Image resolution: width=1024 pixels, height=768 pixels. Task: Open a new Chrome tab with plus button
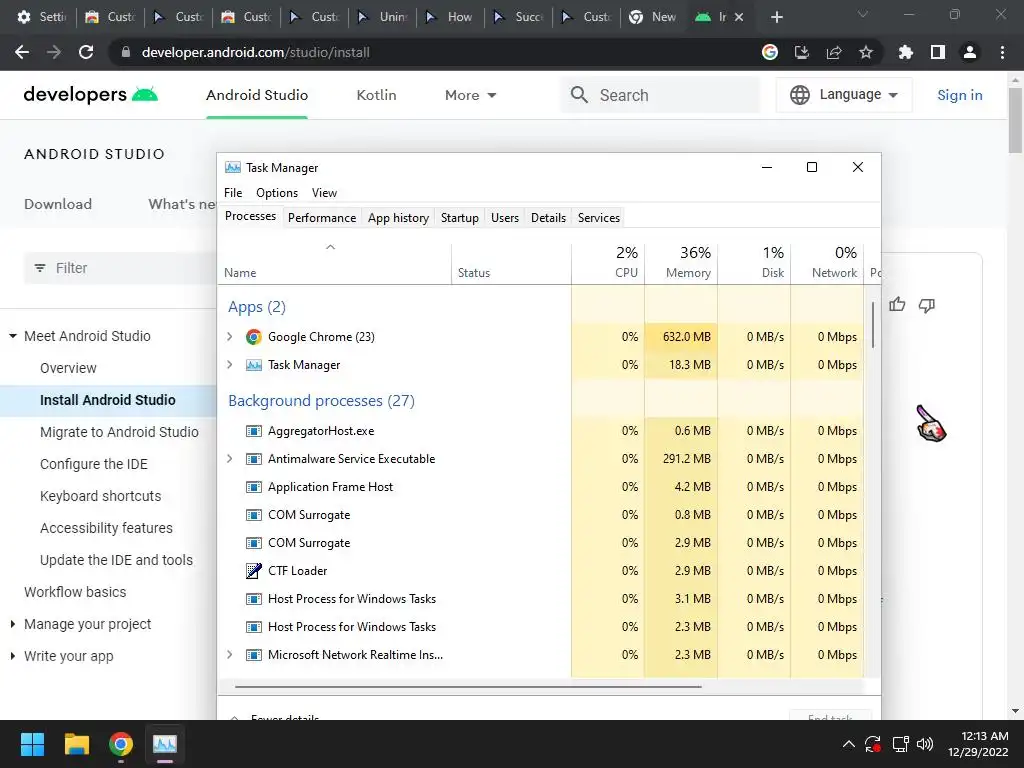776,17
